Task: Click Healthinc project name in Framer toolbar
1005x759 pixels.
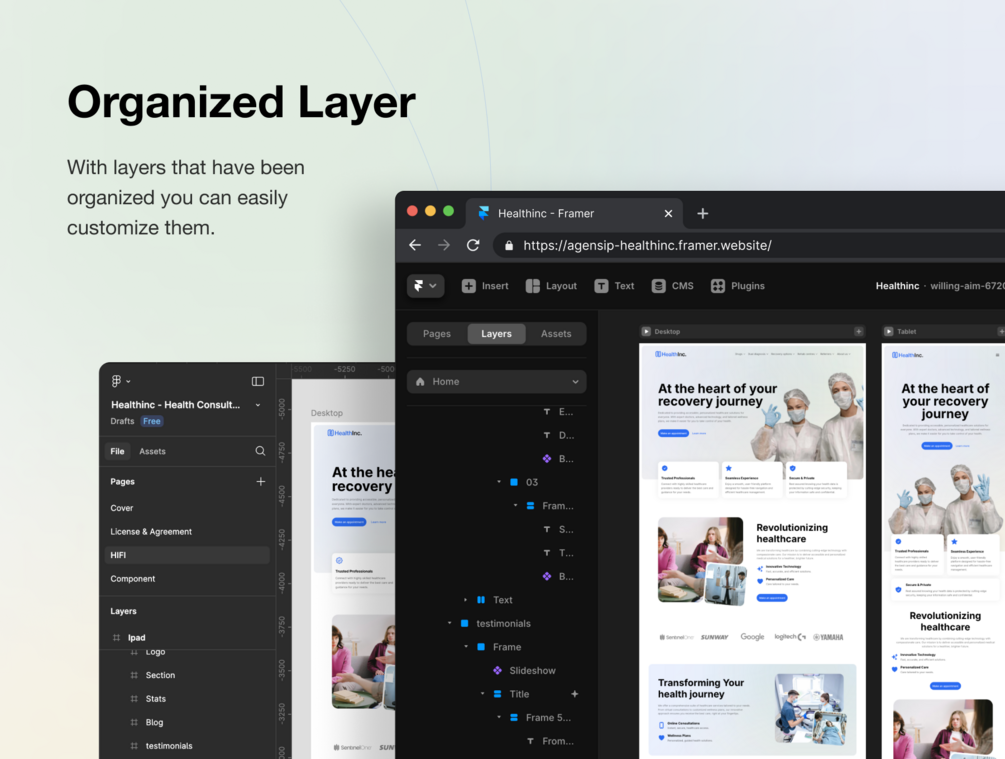Action: coord(897,286)
